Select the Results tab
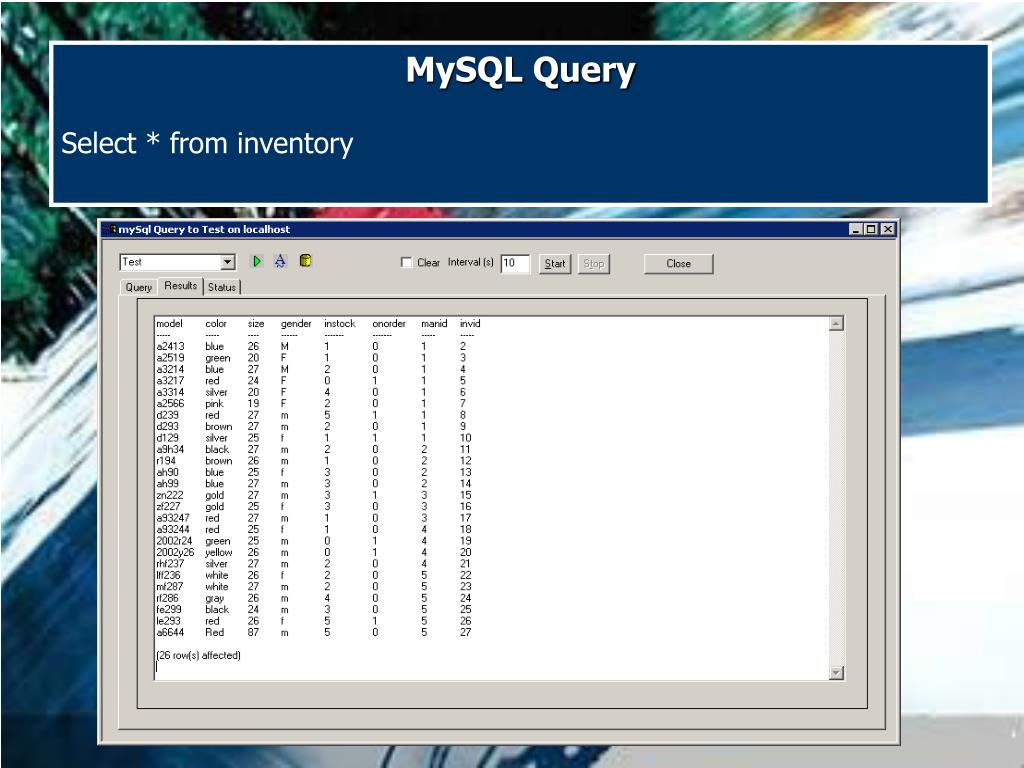The height and width of the screenshot is (768, 1024). [x=180, y=285]
